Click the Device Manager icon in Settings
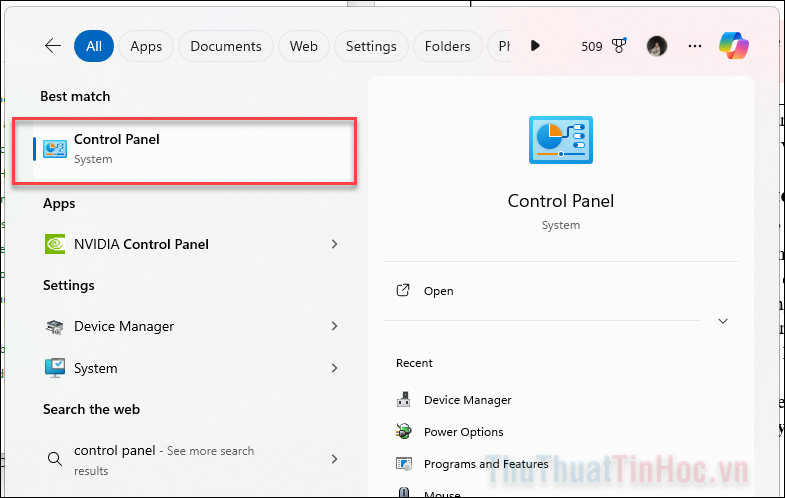This screenshot has height=498, width=785. pos(55,327)
